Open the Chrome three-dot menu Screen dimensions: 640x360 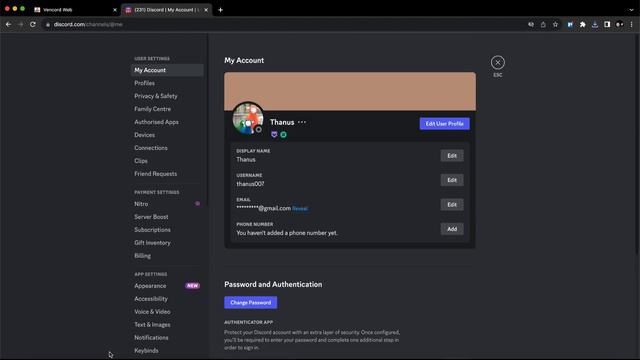click(x=631, y=24)
